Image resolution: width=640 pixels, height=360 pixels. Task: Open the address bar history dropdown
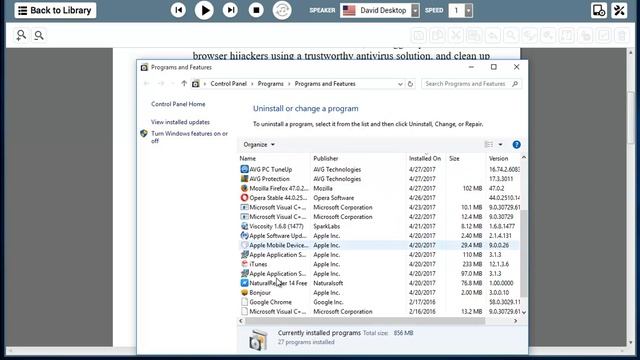[x=400, y=84]
